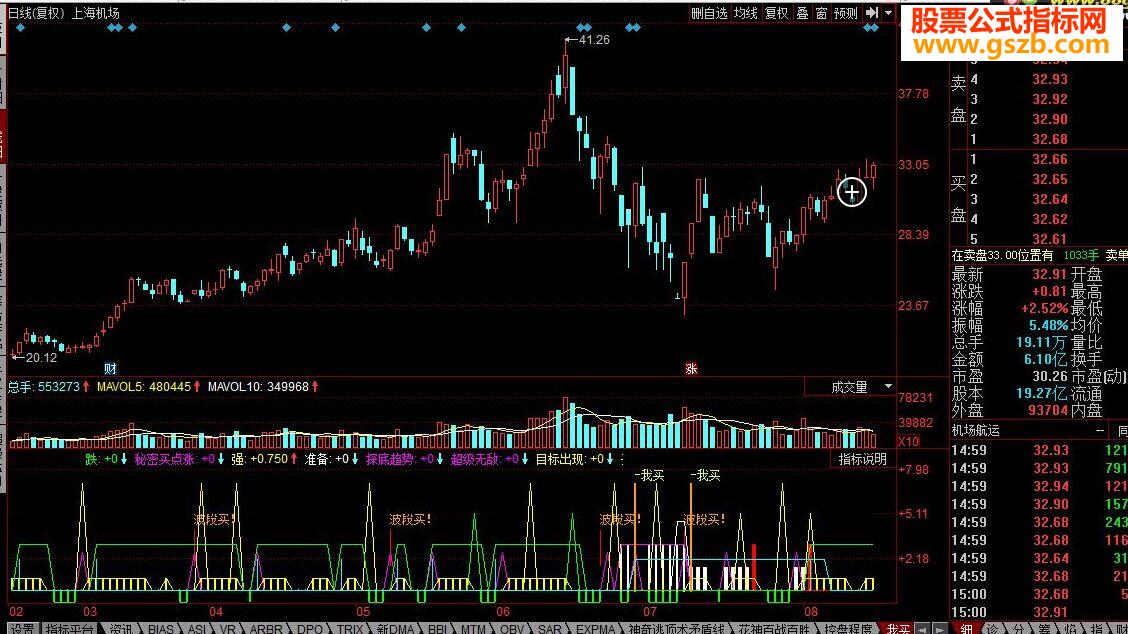Image resolution: width=1128 pixels, height=634 pixels.
Task: Select the 控盘程度 indicator tab
Action: point(847,628)
